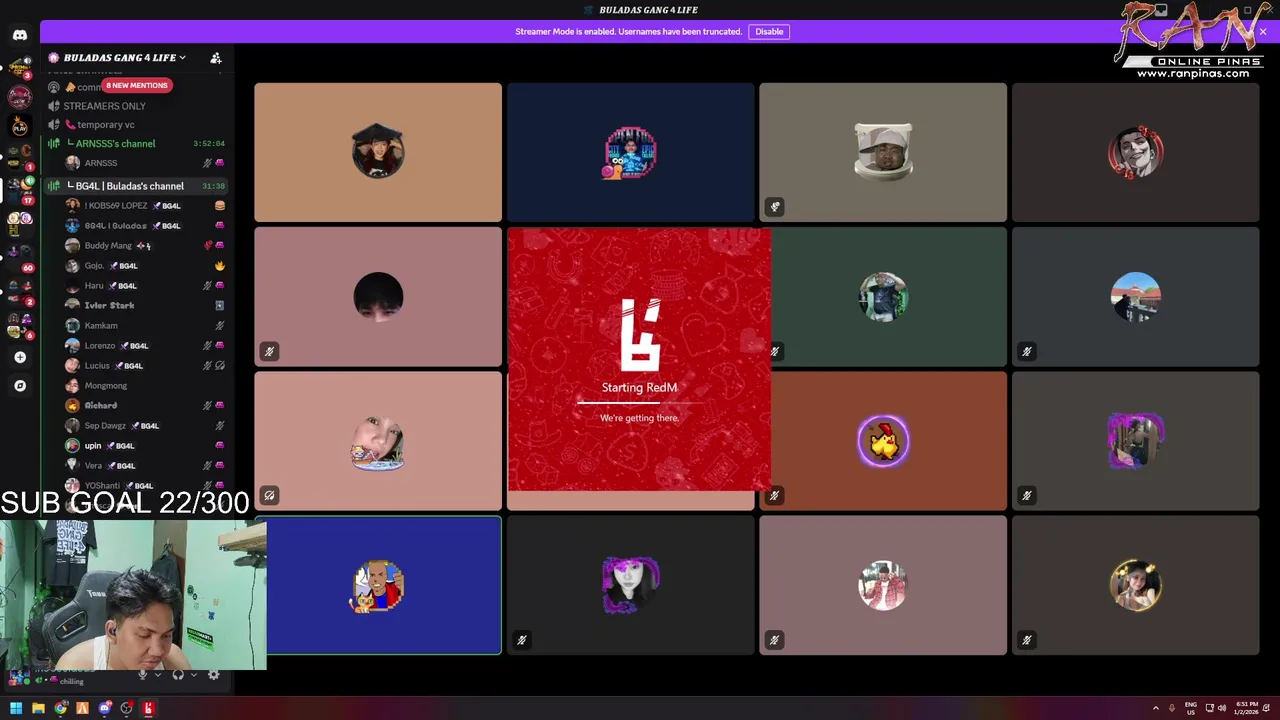1280x720 pixels.
Task: Toggle headphones deafen in user panel
Action: (x=178, y=675)
